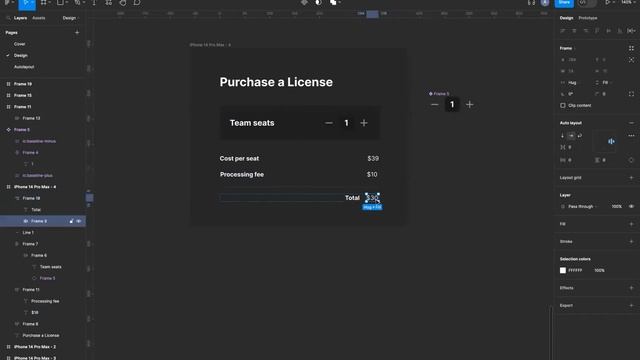640x360 pixels.
Task: Switch to the Layers tab
Action: click(20, 18)
